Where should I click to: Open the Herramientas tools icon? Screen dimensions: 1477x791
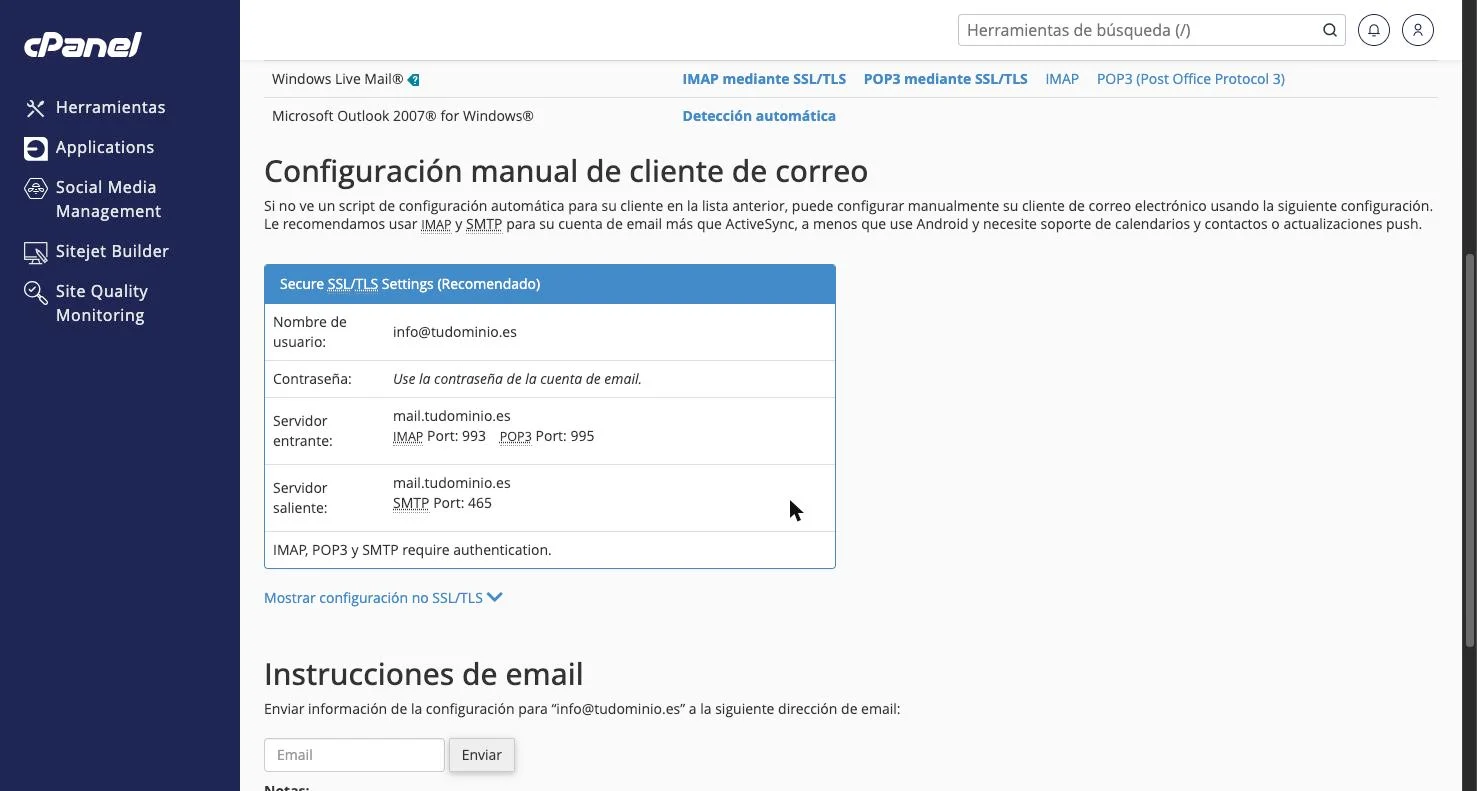click(x=36, y=108)
